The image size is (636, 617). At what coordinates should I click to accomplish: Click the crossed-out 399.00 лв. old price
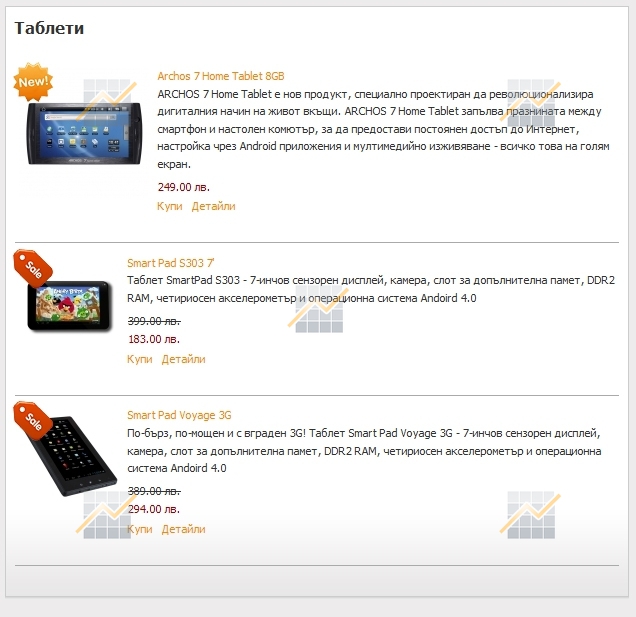(x=154, y=321)
